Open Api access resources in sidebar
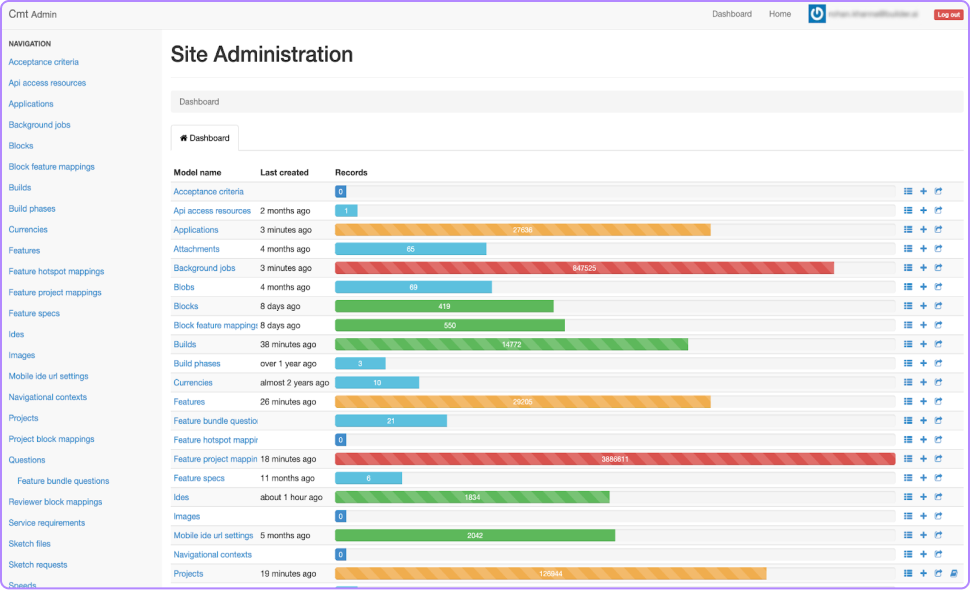970x590 pixels. (47, 83)
